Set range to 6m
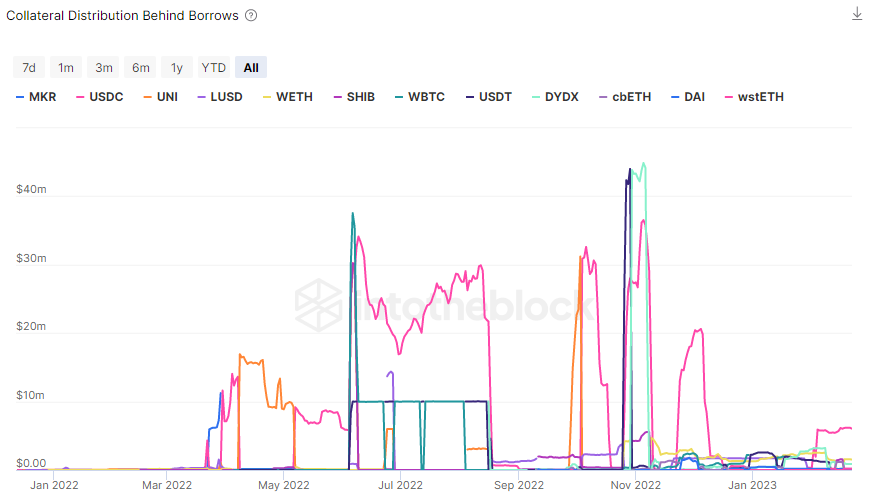870x495 pixels. click(141, 68)
